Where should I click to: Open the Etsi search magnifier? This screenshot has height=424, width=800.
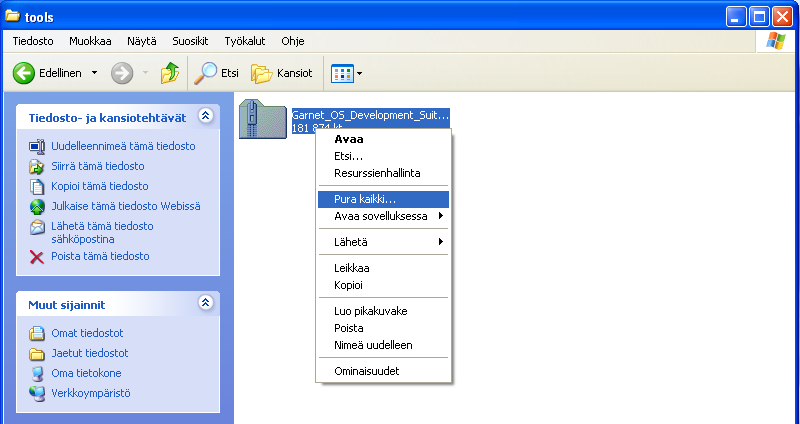click(206, 73)
